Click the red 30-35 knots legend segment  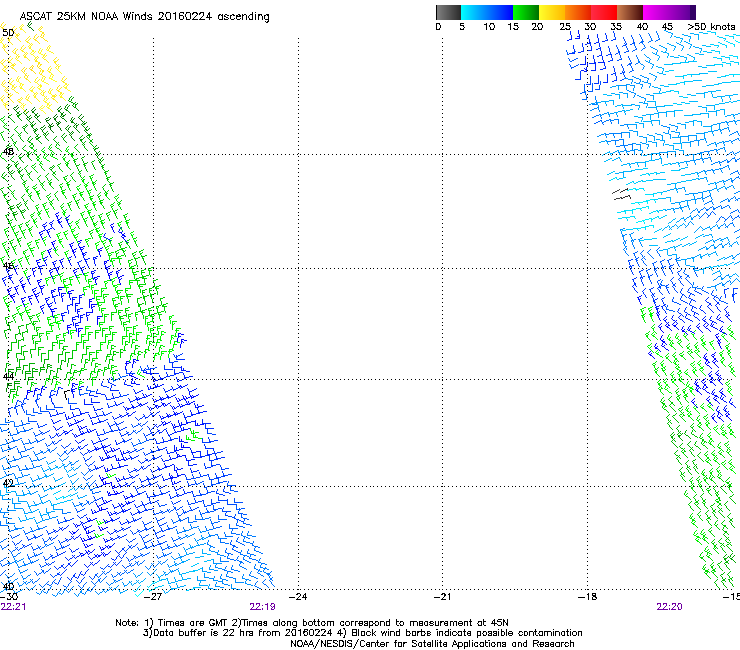point(604,12)
